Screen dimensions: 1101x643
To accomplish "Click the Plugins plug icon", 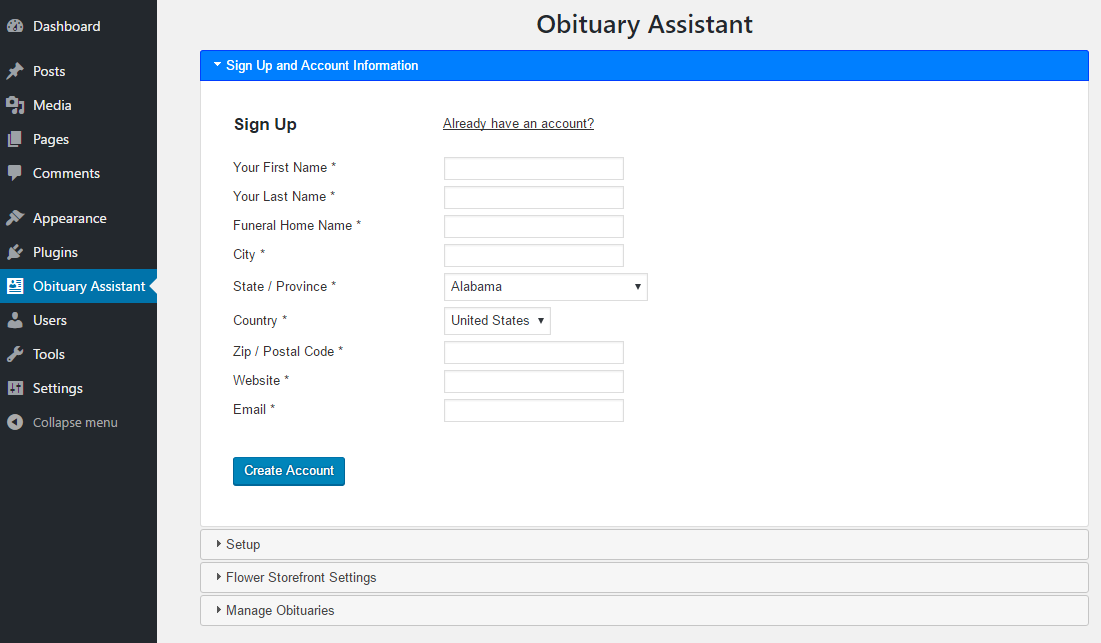I will (15, 252).
